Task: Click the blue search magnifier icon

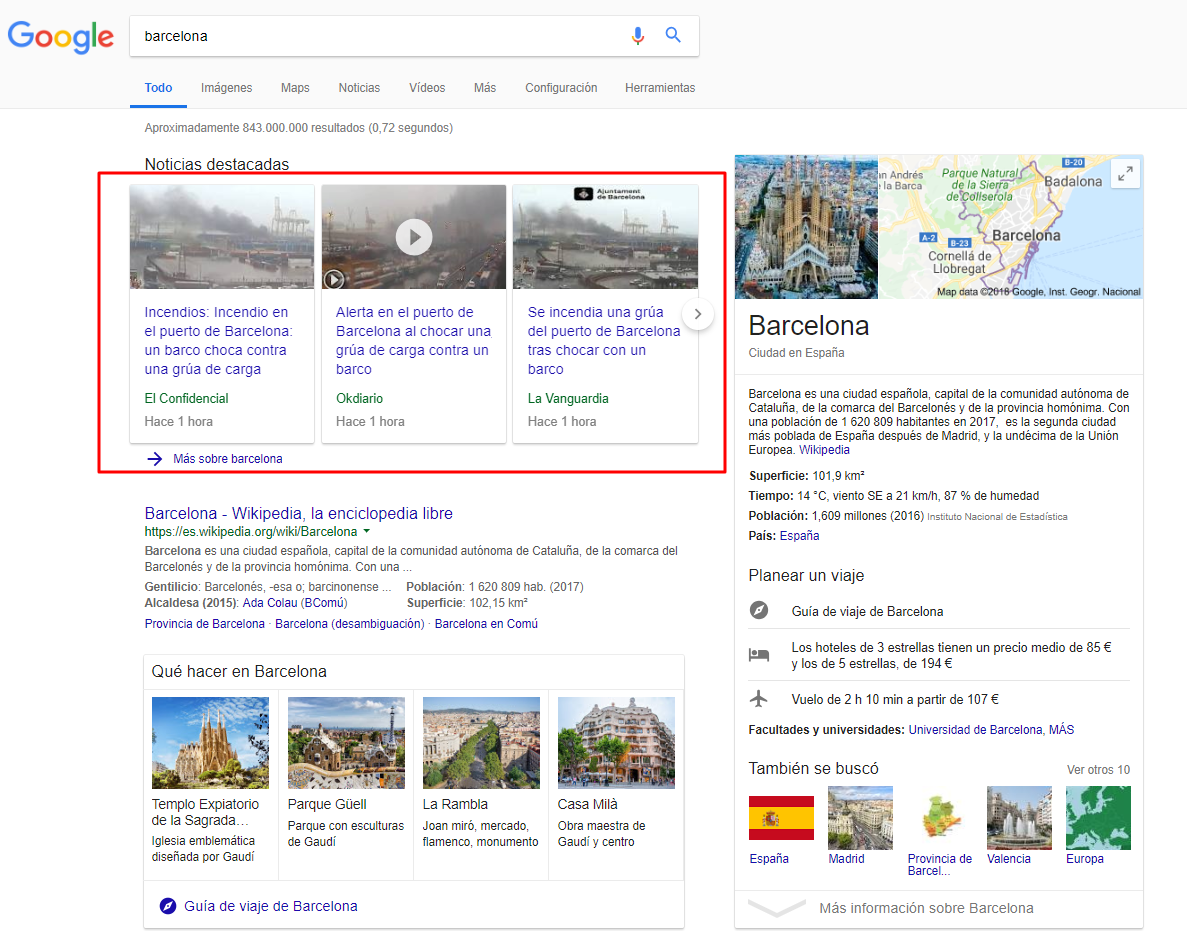Action: point(673,35)
